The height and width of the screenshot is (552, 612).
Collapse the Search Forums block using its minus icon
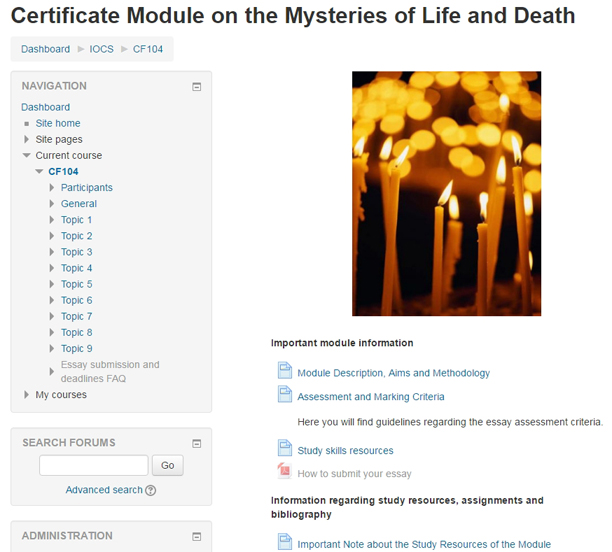coord(197,443)
